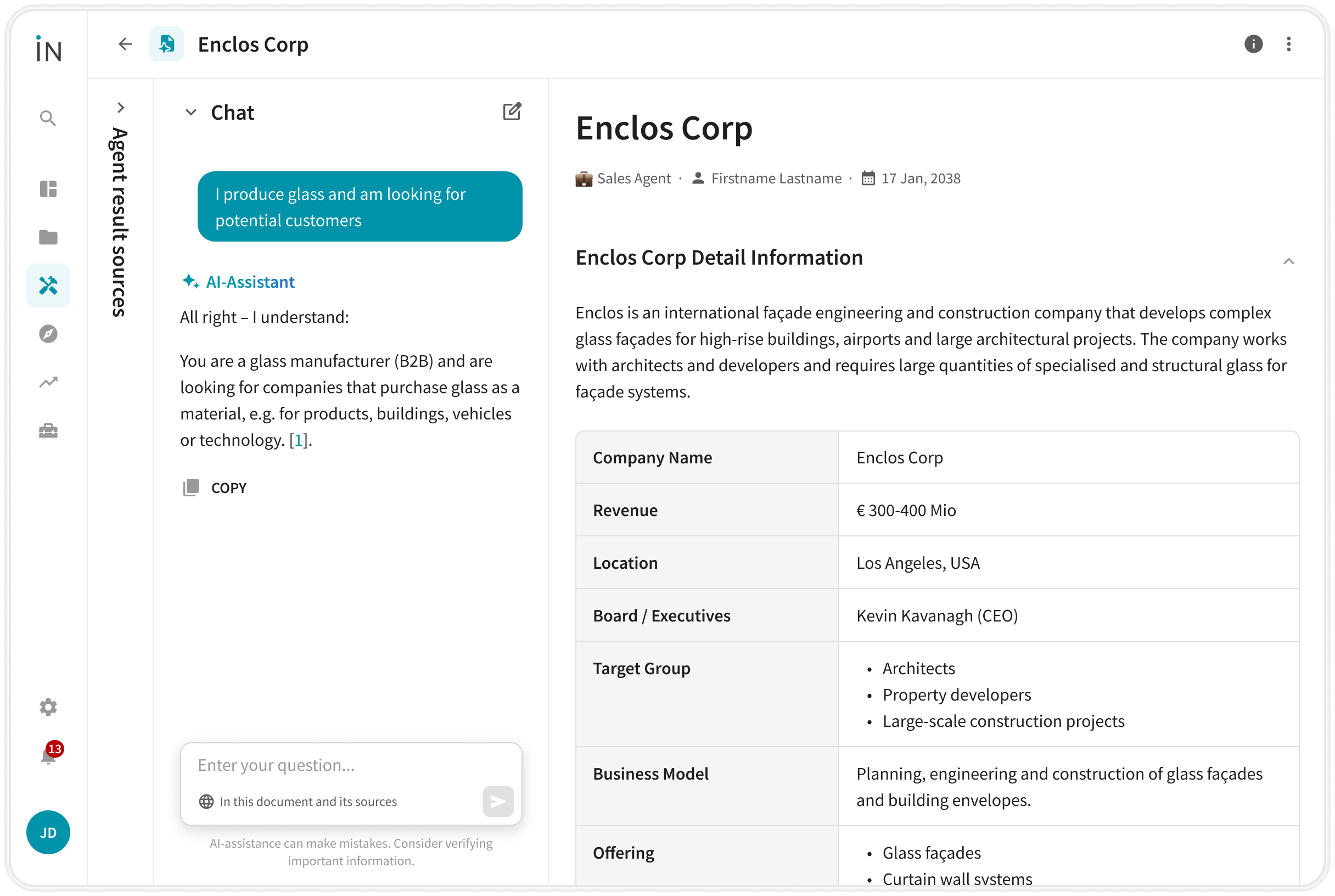The height and width of the screenshot is (896, 1335).
Task: Click the info icon in header
Action: (1253, 44)
